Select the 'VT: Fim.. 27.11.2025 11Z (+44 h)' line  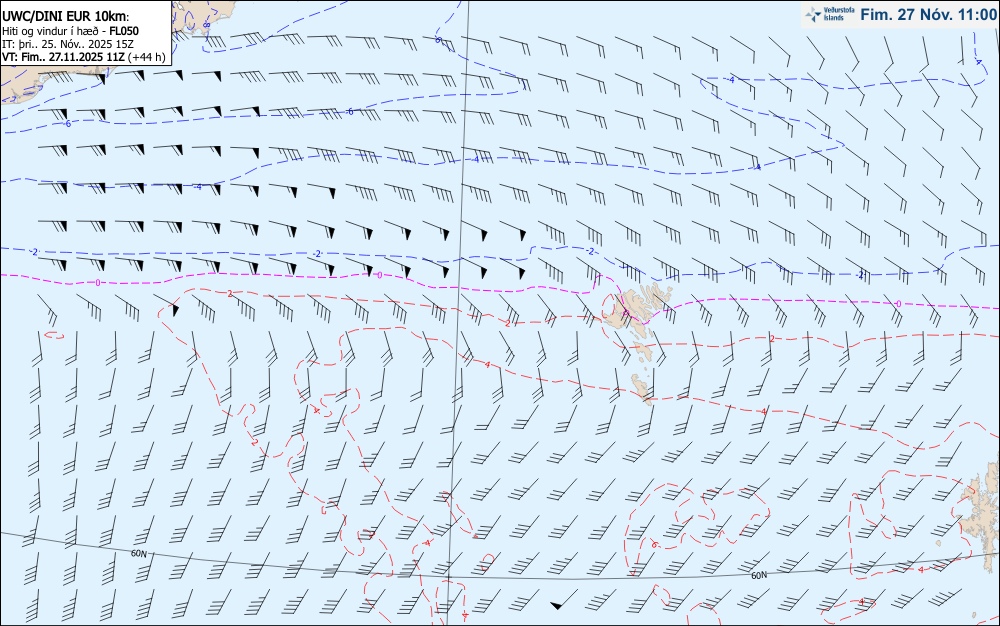(x=84, y=57)
